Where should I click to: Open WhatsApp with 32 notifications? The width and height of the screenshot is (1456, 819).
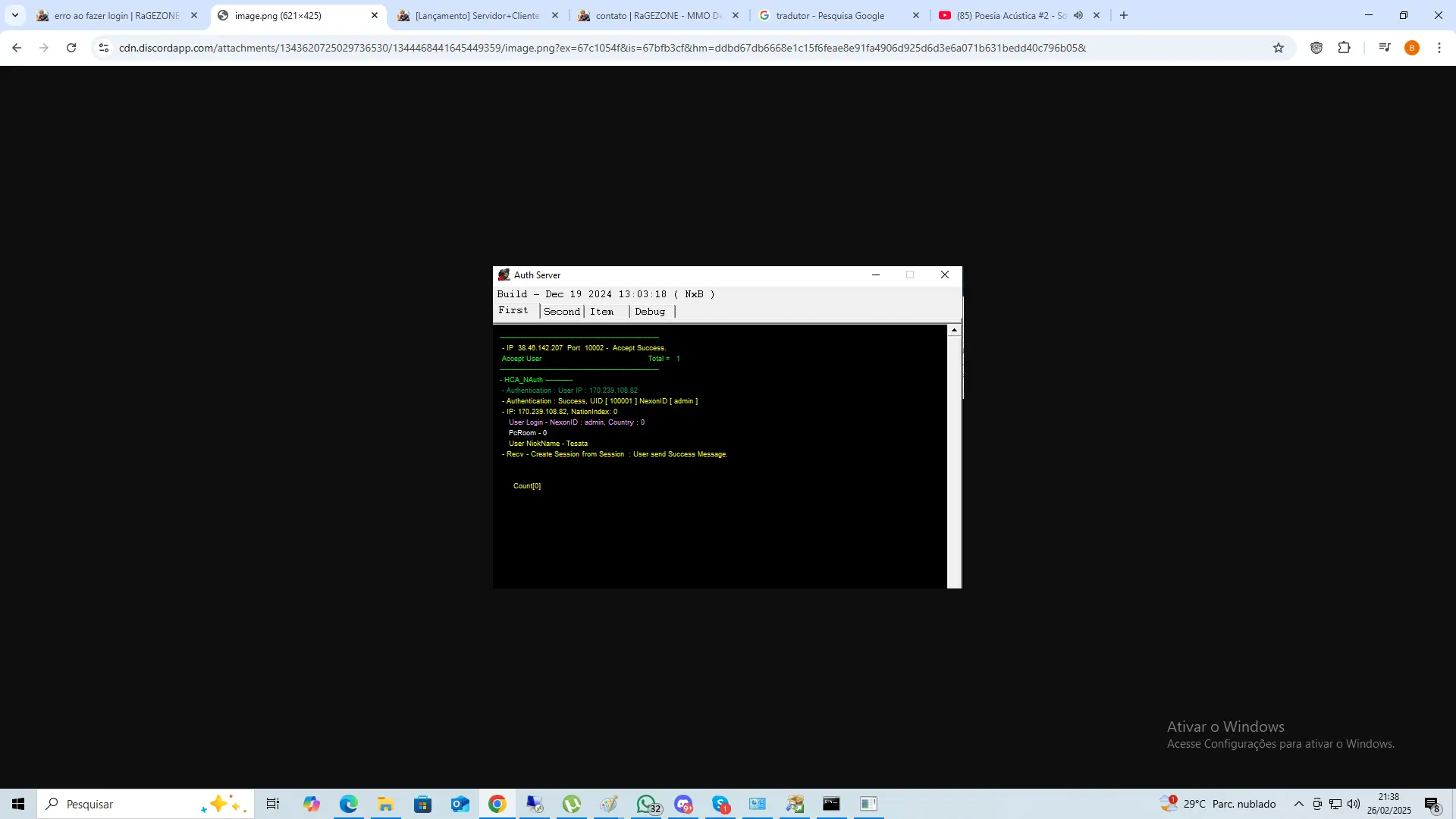pos(648,804)
